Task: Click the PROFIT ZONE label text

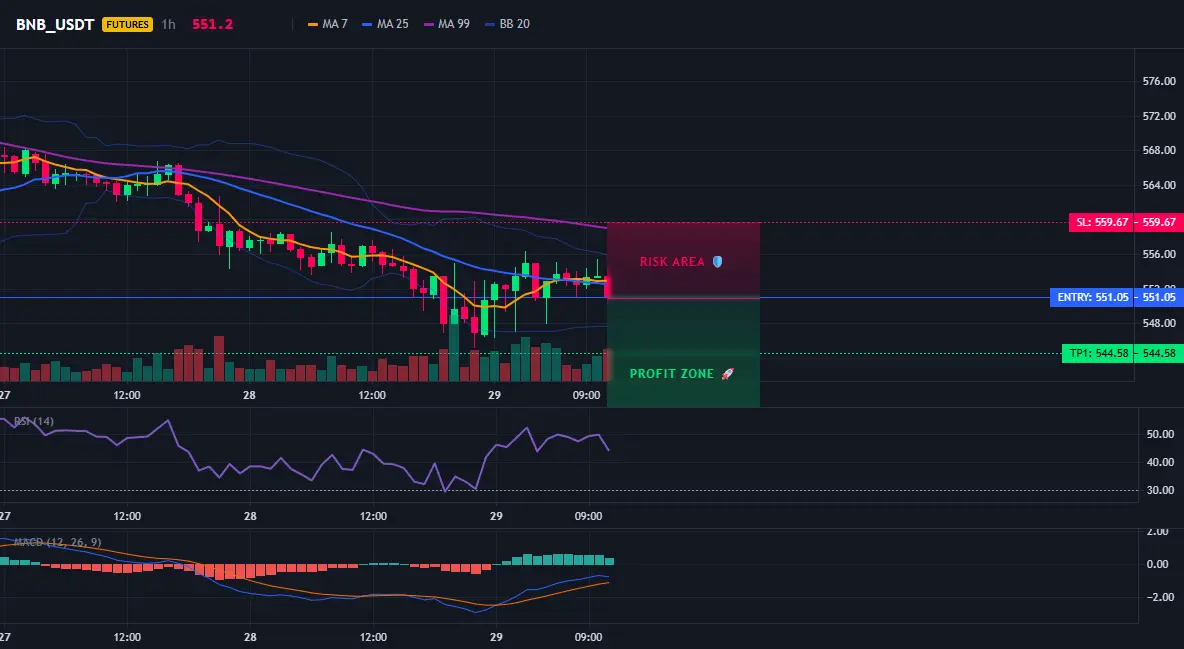Action: 671,373
